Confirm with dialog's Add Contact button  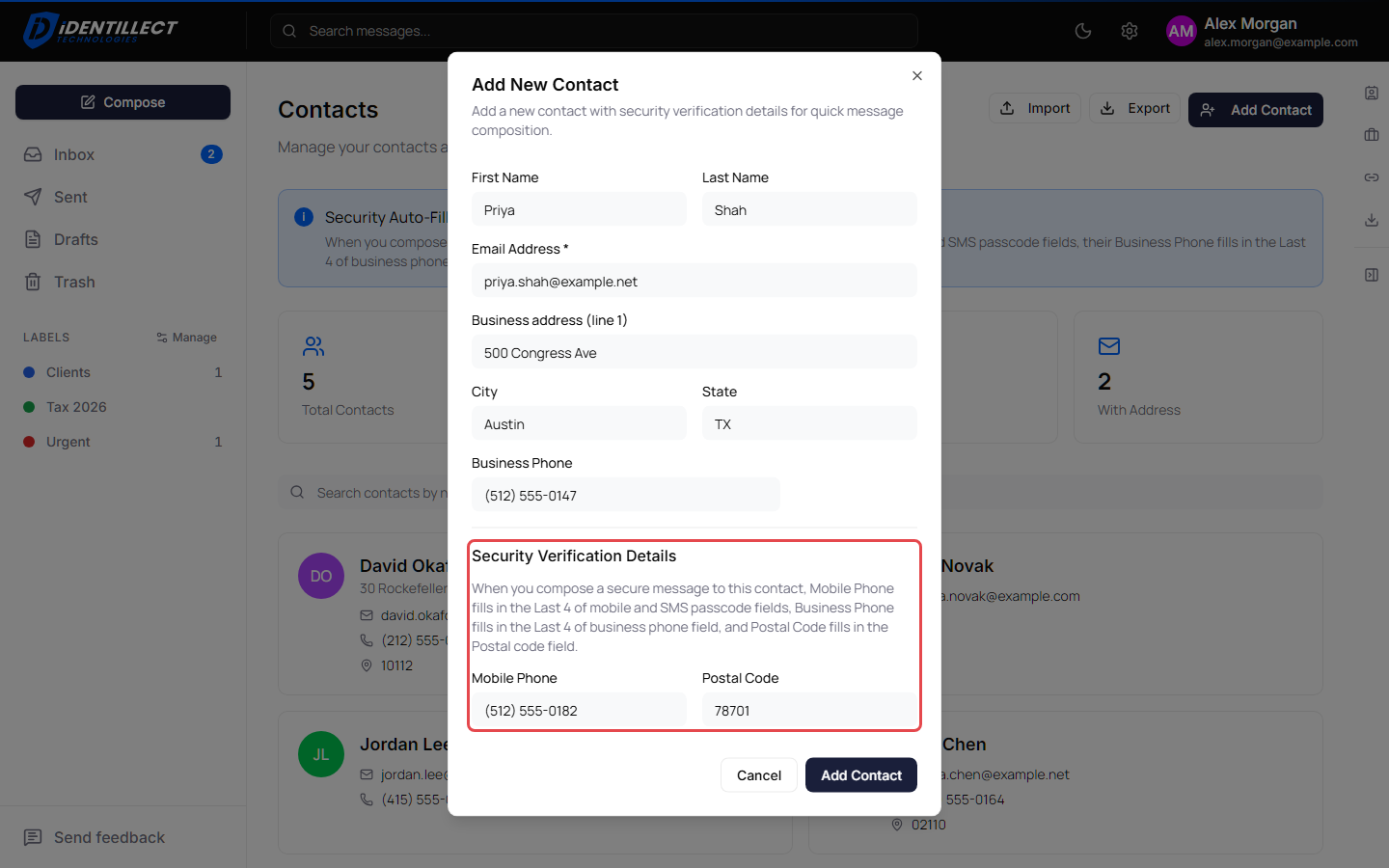(x=861, y=775)
